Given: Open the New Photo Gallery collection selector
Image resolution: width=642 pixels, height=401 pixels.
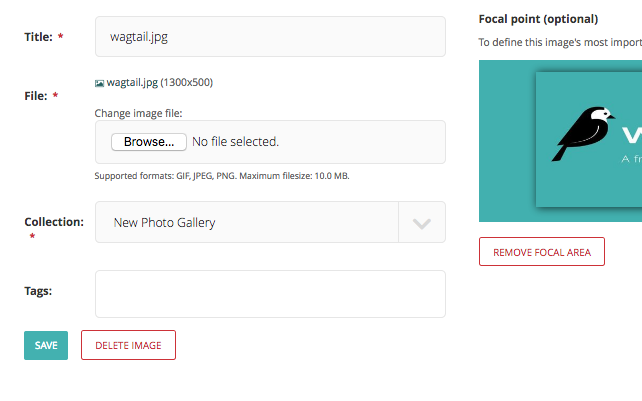Looking at the screenshot, I should (247, 223).
